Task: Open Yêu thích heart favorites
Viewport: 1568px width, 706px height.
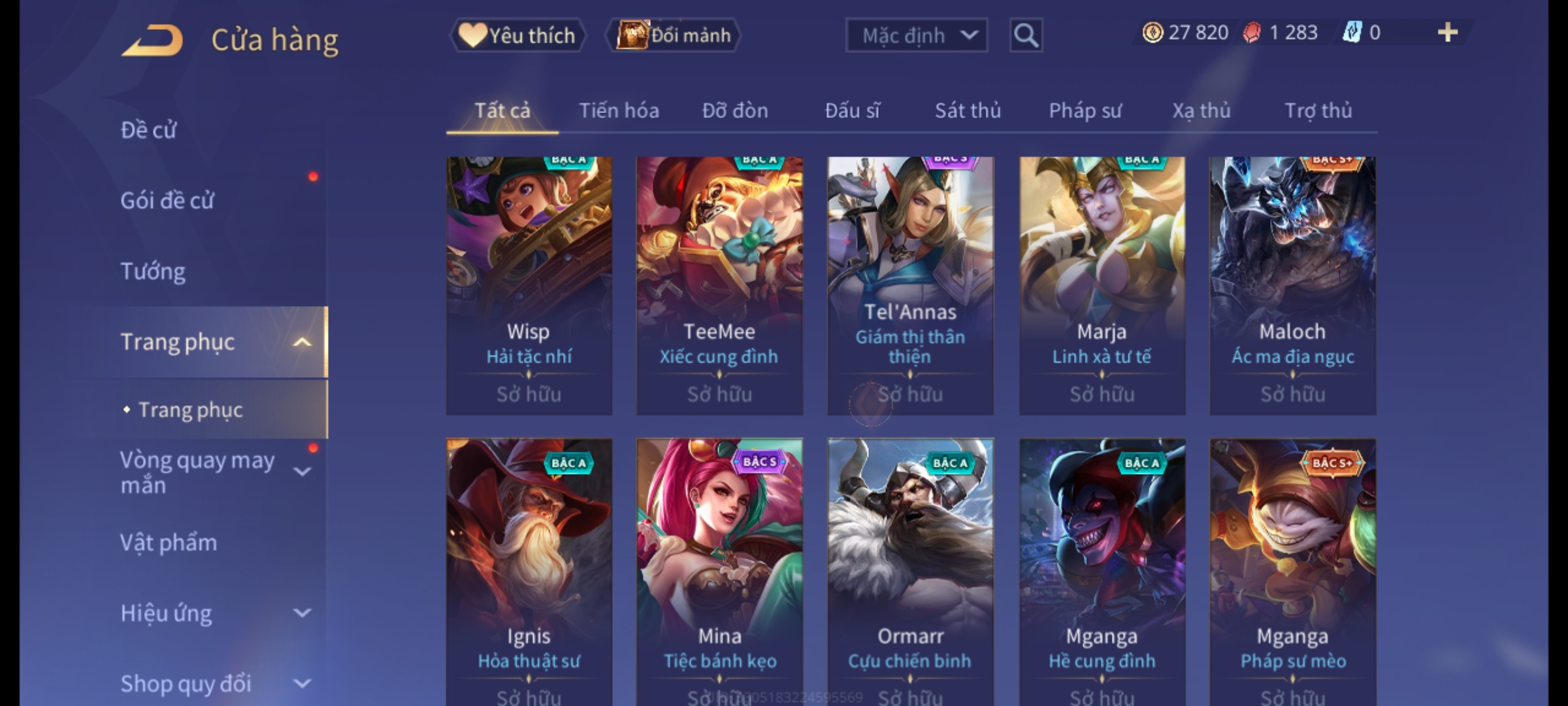Action: [x=517, y=35]
